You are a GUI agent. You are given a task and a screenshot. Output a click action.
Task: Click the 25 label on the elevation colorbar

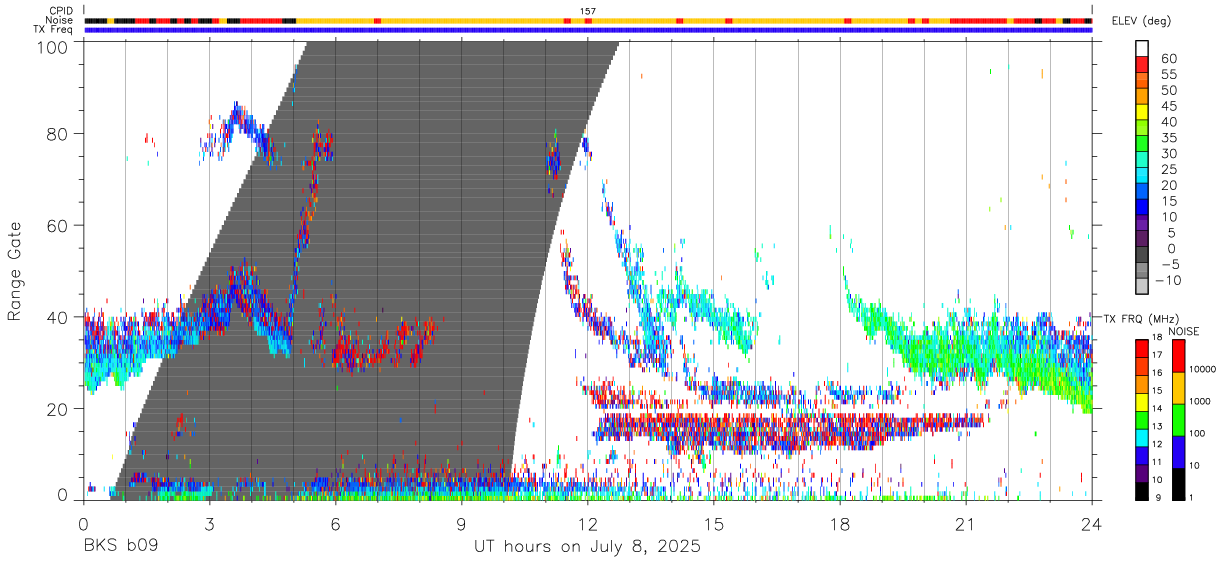pos(1168,169)
